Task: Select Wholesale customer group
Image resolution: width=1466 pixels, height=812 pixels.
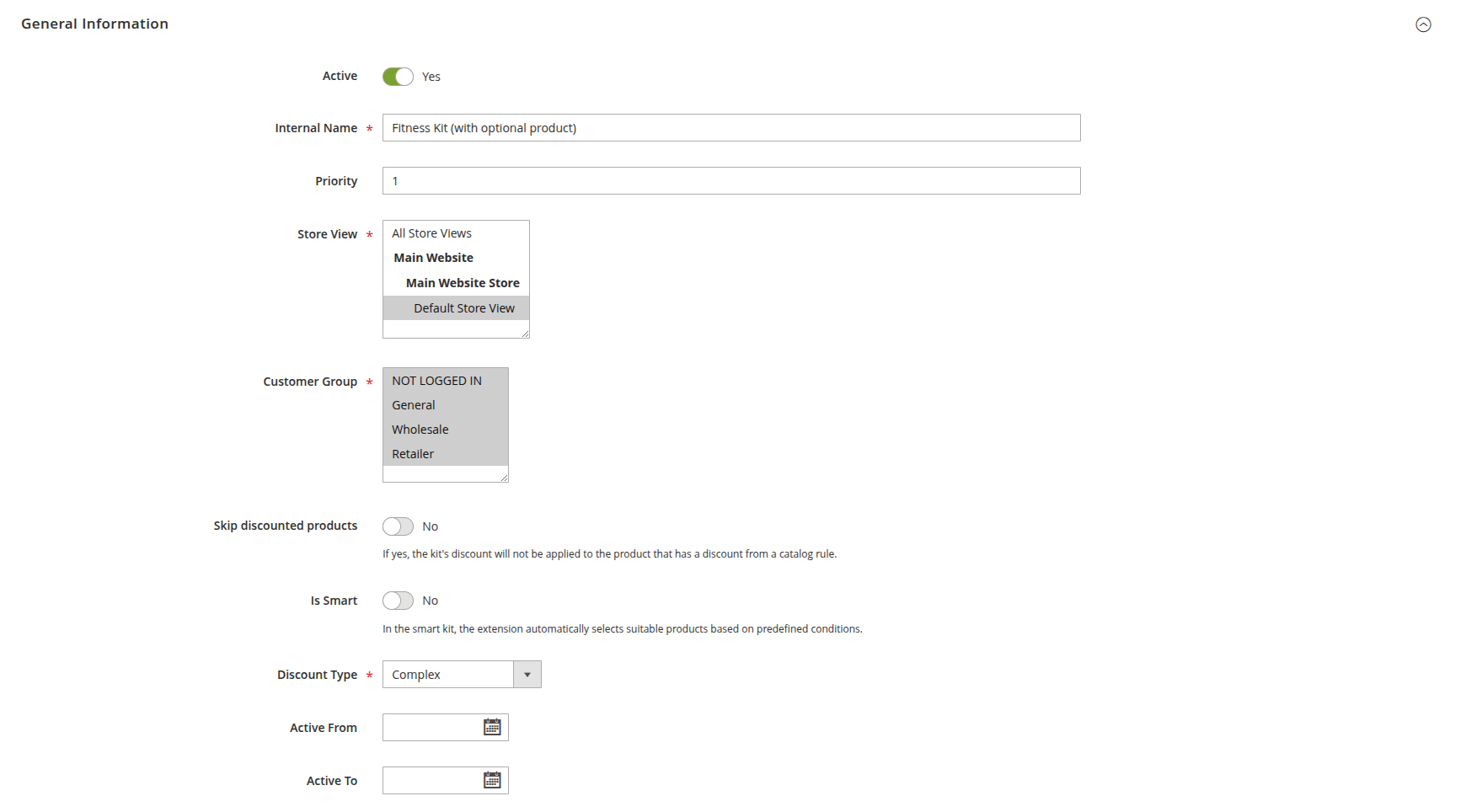Action: tap(420, 430)
